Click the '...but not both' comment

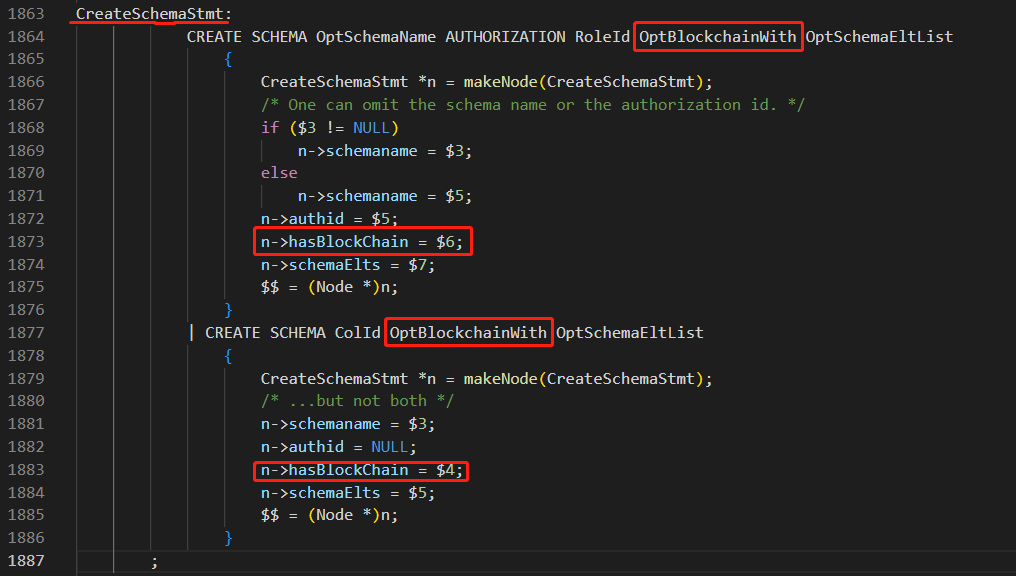pyautogui.click(x=357, y=401)
